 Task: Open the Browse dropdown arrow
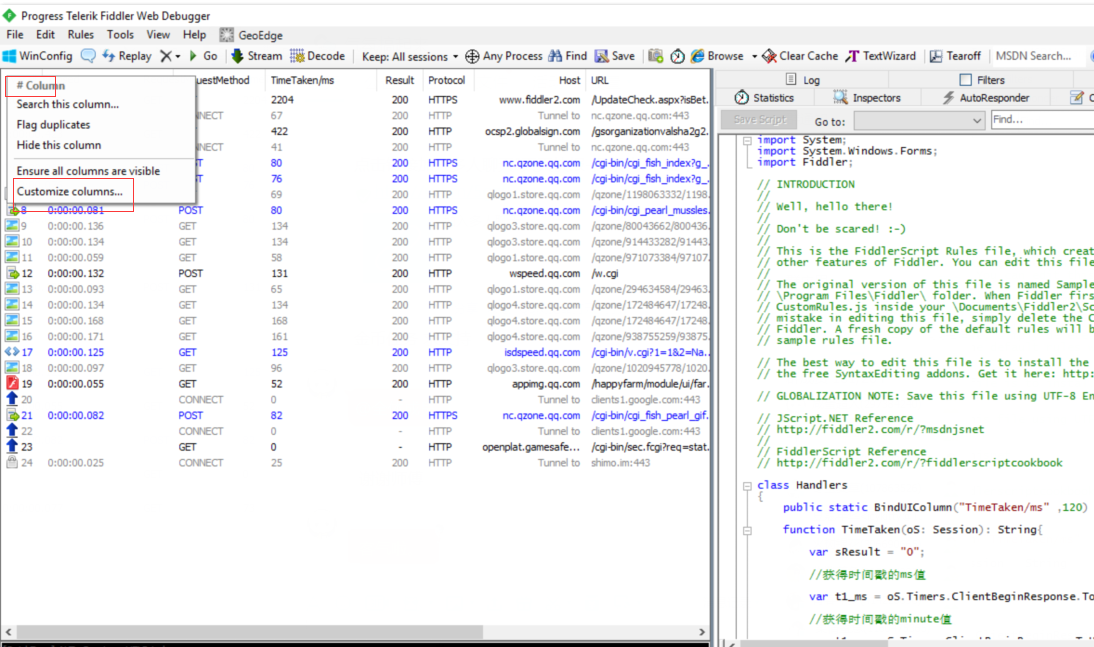point(754,57)
